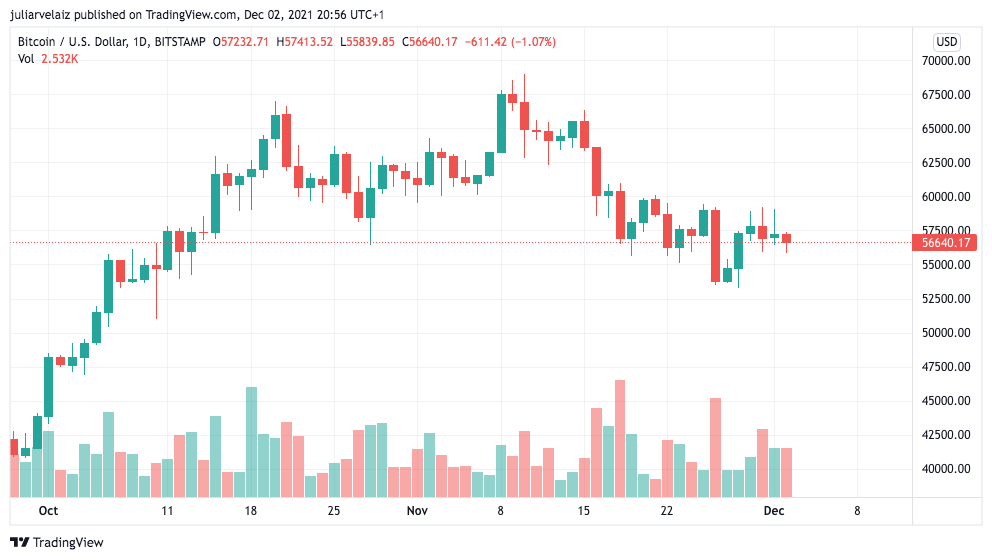This screenshot has width=992, height=560.
Task: Click the closing price C56640.17 value
Action: pos(430,42)
